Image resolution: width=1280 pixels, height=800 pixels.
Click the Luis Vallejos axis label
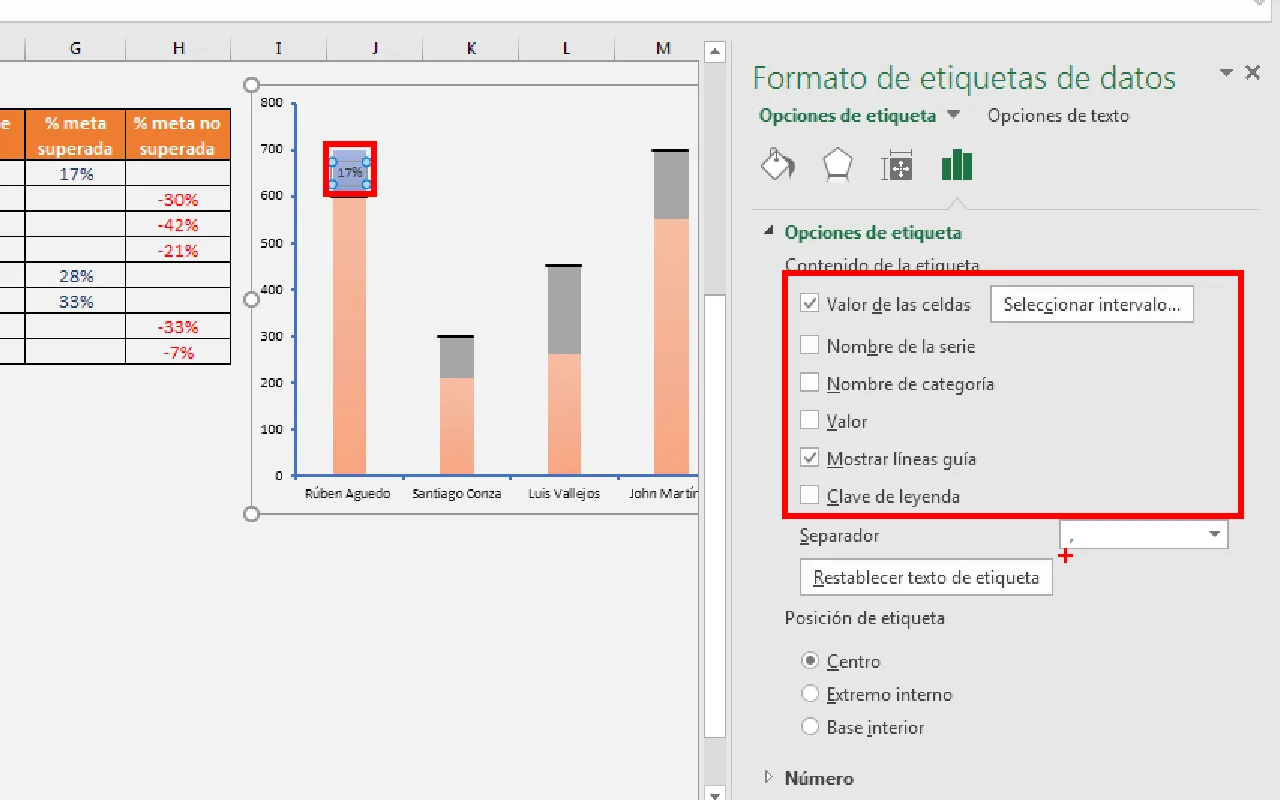[564, 494]
